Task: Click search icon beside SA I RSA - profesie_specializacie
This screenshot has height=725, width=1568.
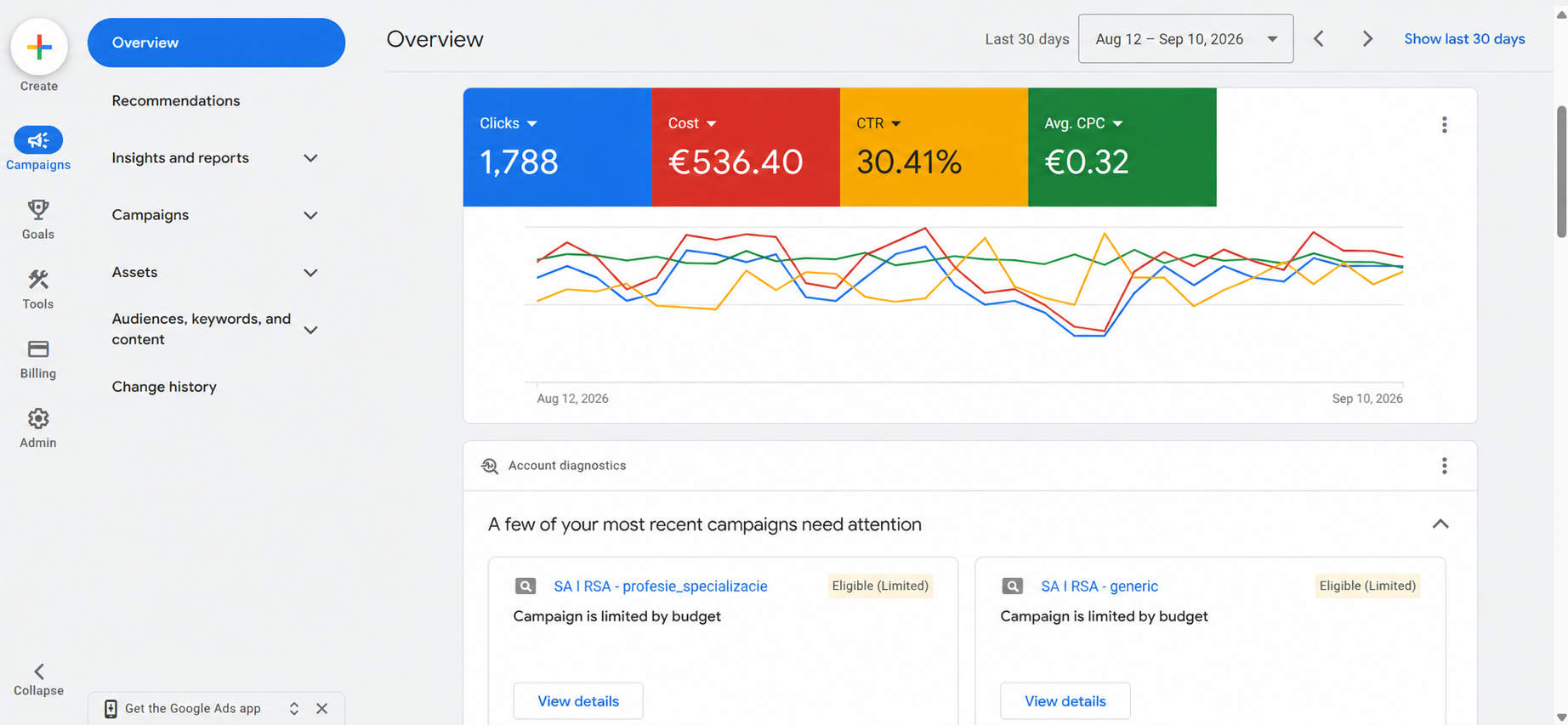Action: click(526, 586)
